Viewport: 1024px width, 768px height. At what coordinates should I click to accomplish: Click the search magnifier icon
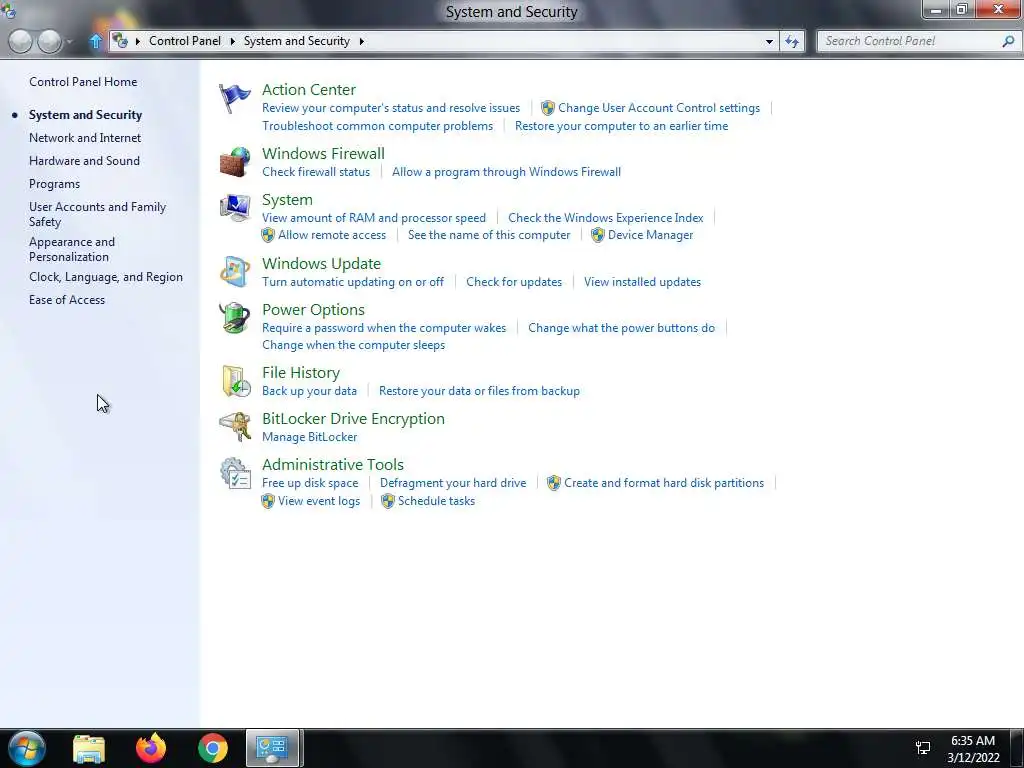[1008, 41]
